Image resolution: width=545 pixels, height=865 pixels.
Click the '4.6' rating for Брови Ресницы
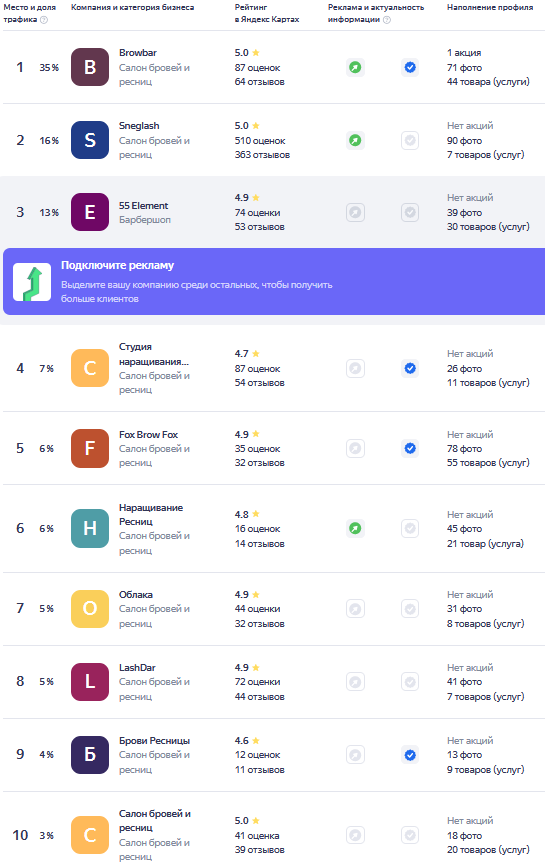(x=242, y=740)
